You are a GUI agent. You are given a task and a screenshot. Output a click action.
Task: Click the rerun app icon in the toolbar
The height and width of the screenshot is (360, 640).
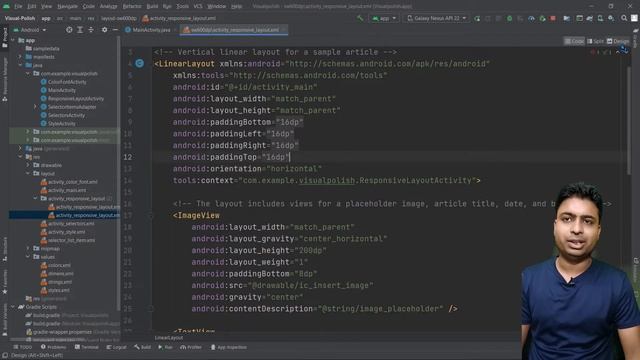[x=477, y=18]
